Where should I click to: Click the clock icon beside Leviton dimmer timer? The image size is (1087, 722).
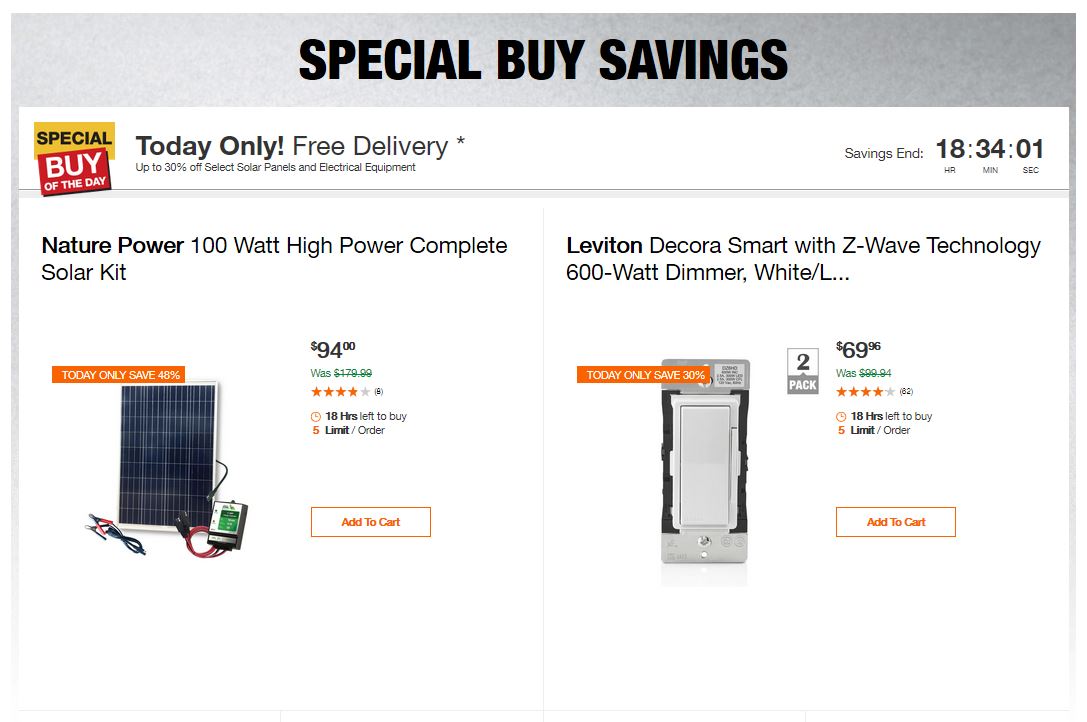(x=841, y=417)
